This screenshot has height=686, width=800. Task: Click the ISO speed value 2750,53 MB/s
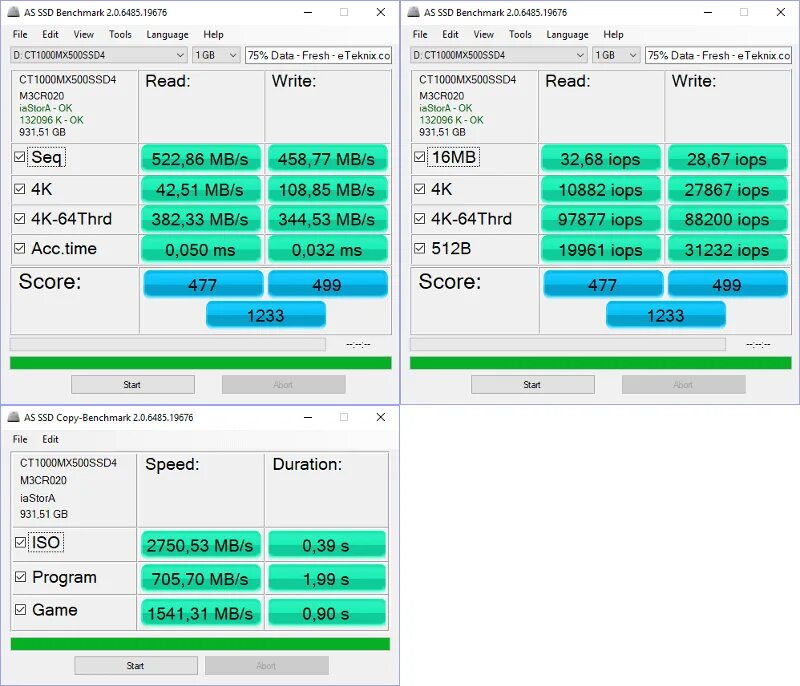point(201,545)
